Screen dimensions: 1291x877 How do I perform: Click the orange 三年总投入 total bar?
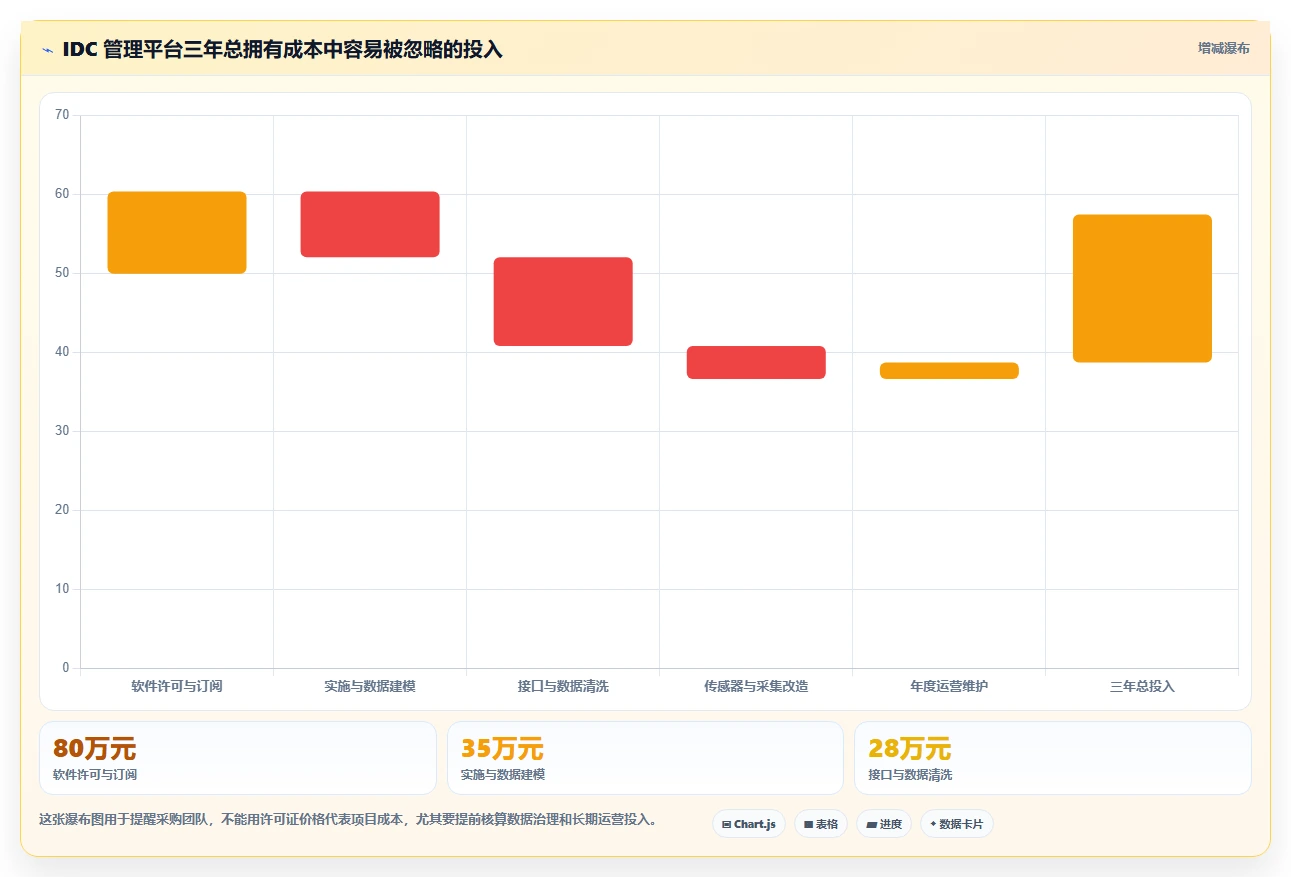1142,288
